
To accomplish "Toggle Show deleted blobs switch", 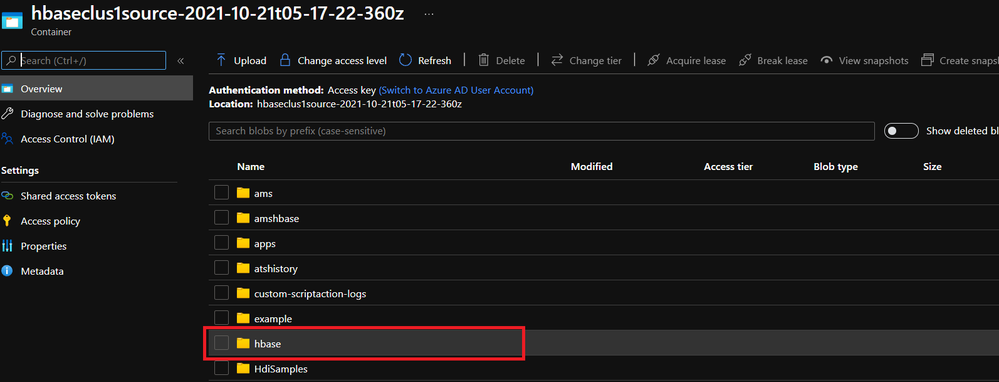I will [901, 131].
